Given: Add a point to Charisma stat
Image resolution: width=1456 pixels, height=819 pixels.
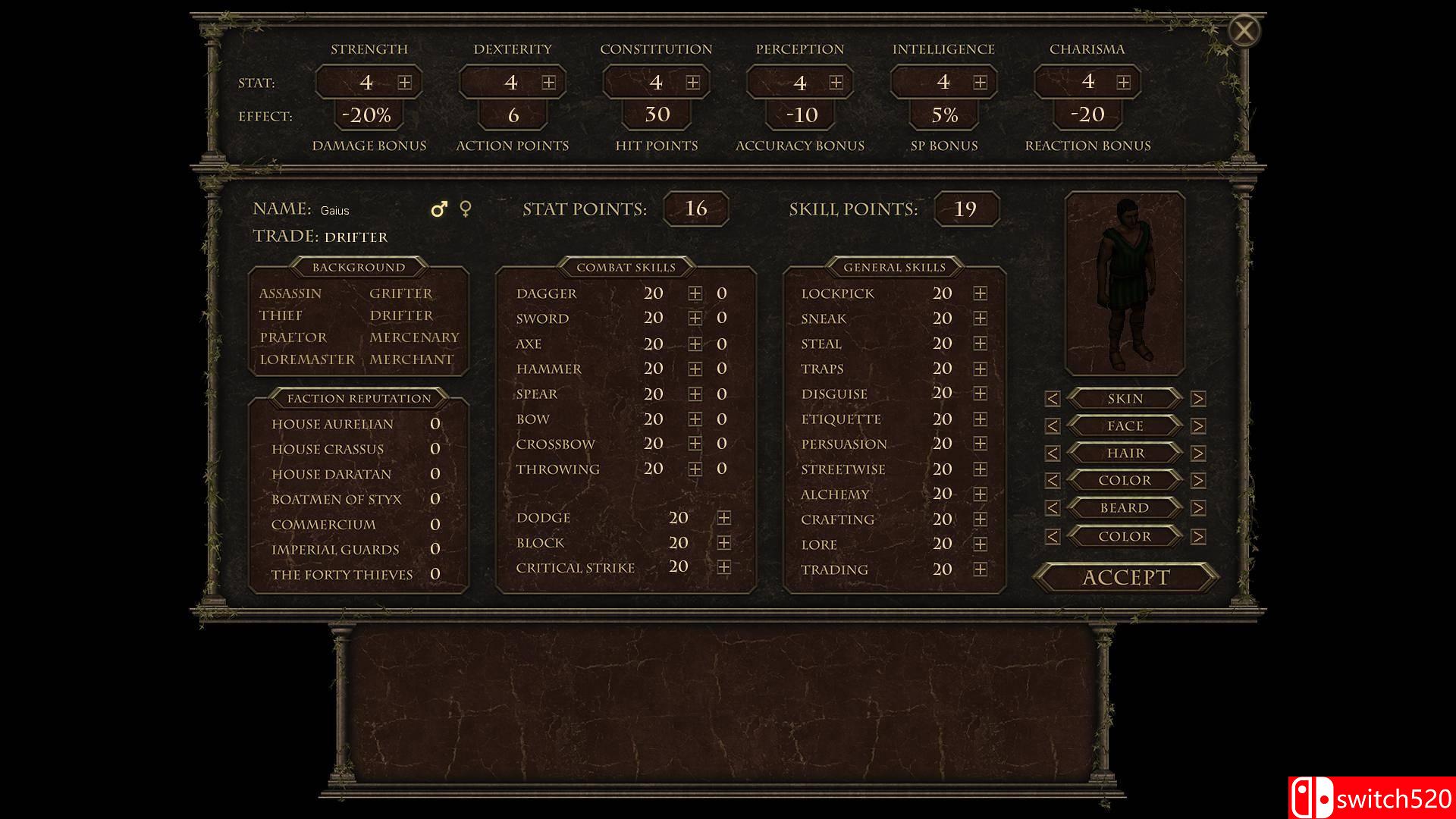Looking at the screenshot, I should 1124,83.
